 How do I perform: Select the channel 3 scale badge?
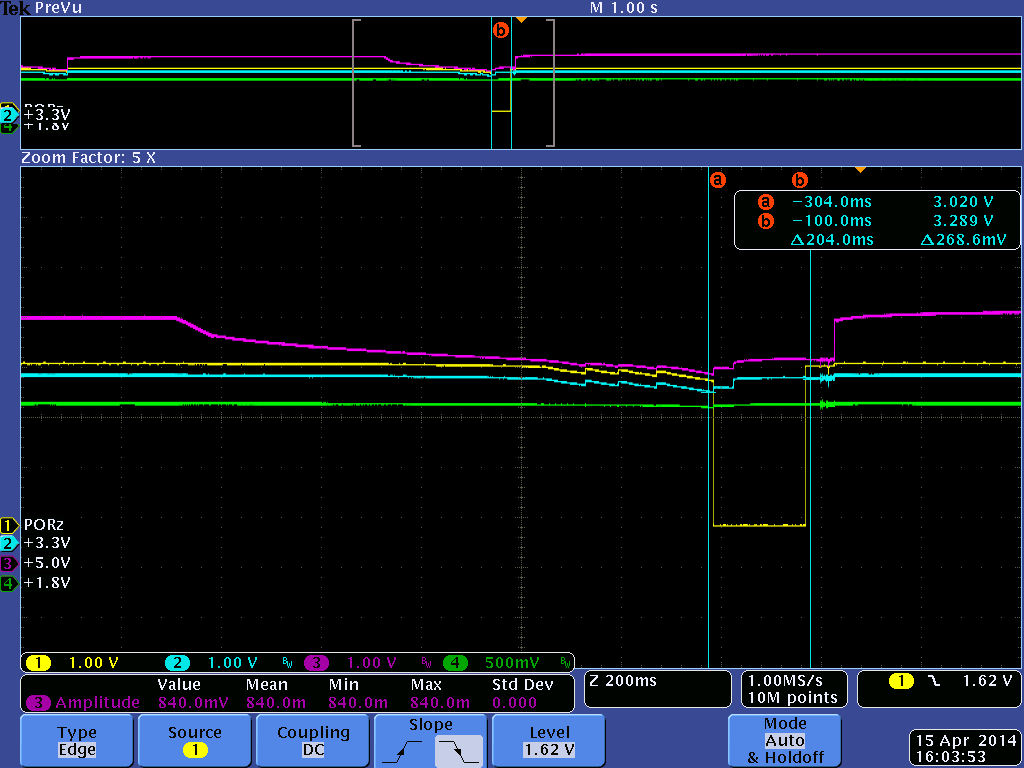click(316, 663)
